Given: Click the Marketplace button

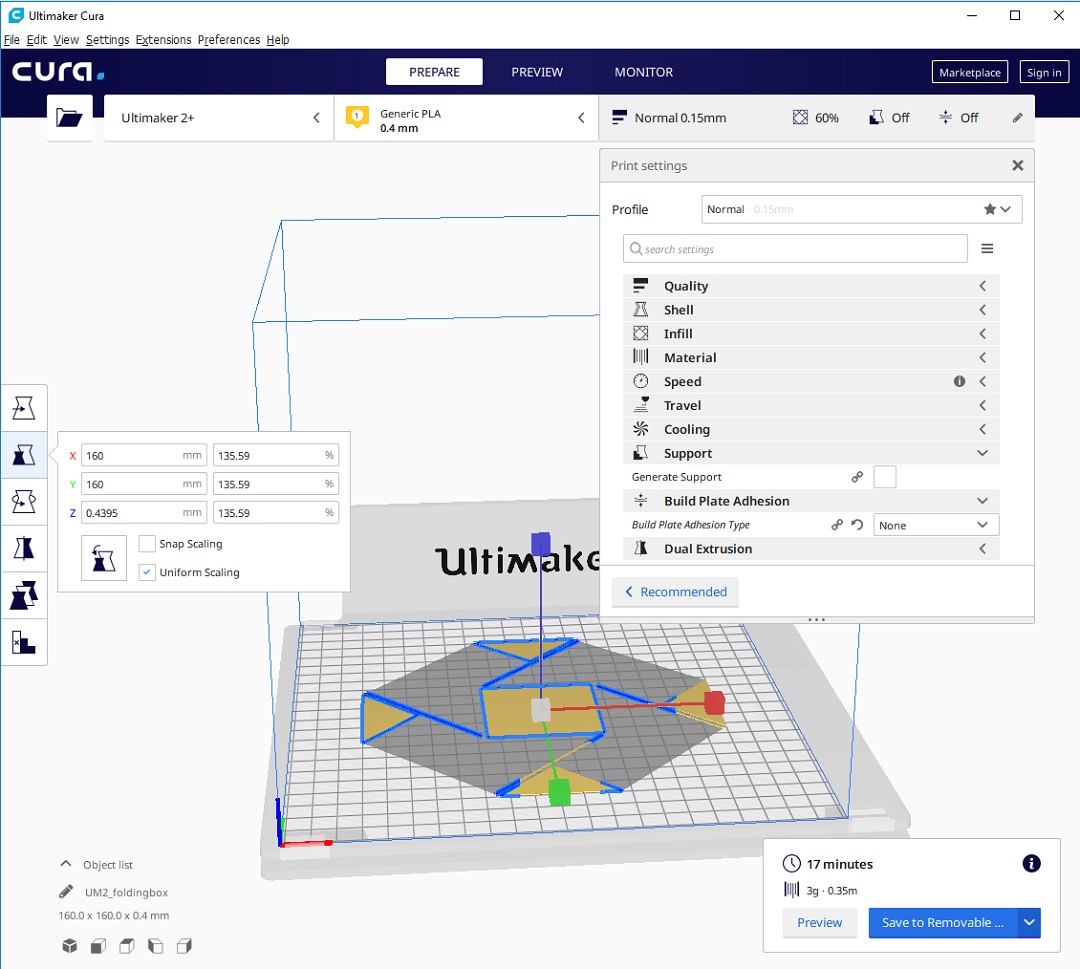Looking at the screenshot, I should pyautogui.click(x=970, y=72).
